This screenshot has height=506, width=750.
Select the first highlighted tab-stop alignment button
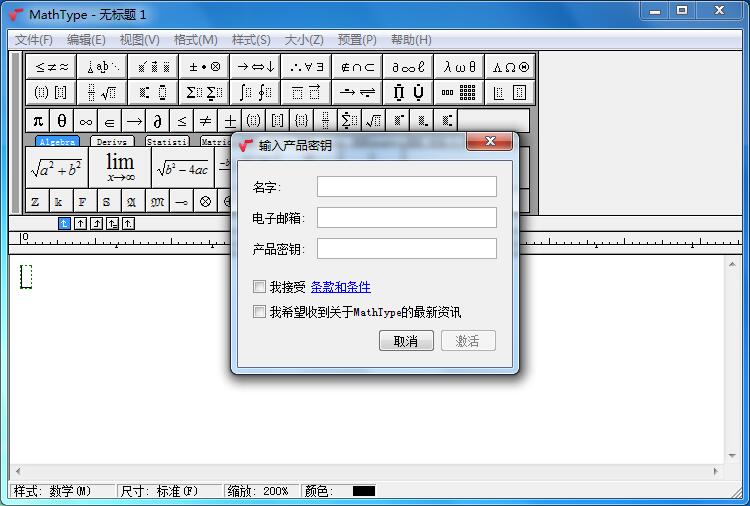click(64, 223)
